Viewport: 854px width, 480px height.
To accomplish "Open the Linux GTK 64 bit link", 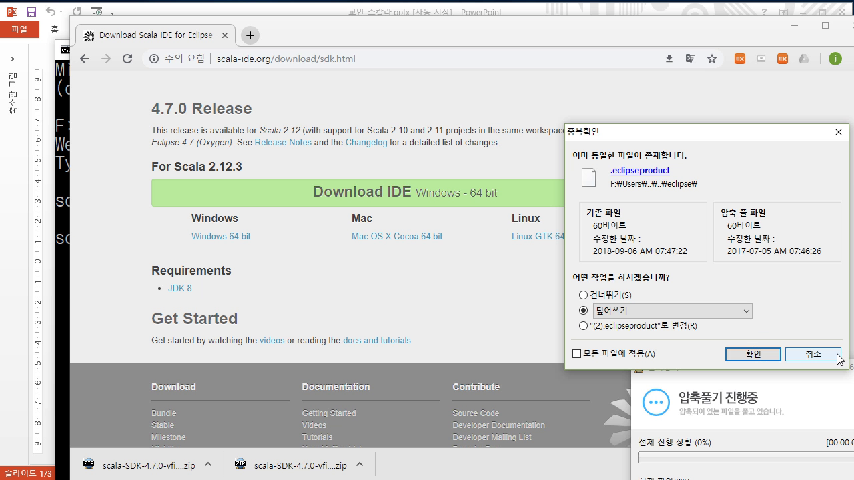I will tap(538, 236).
